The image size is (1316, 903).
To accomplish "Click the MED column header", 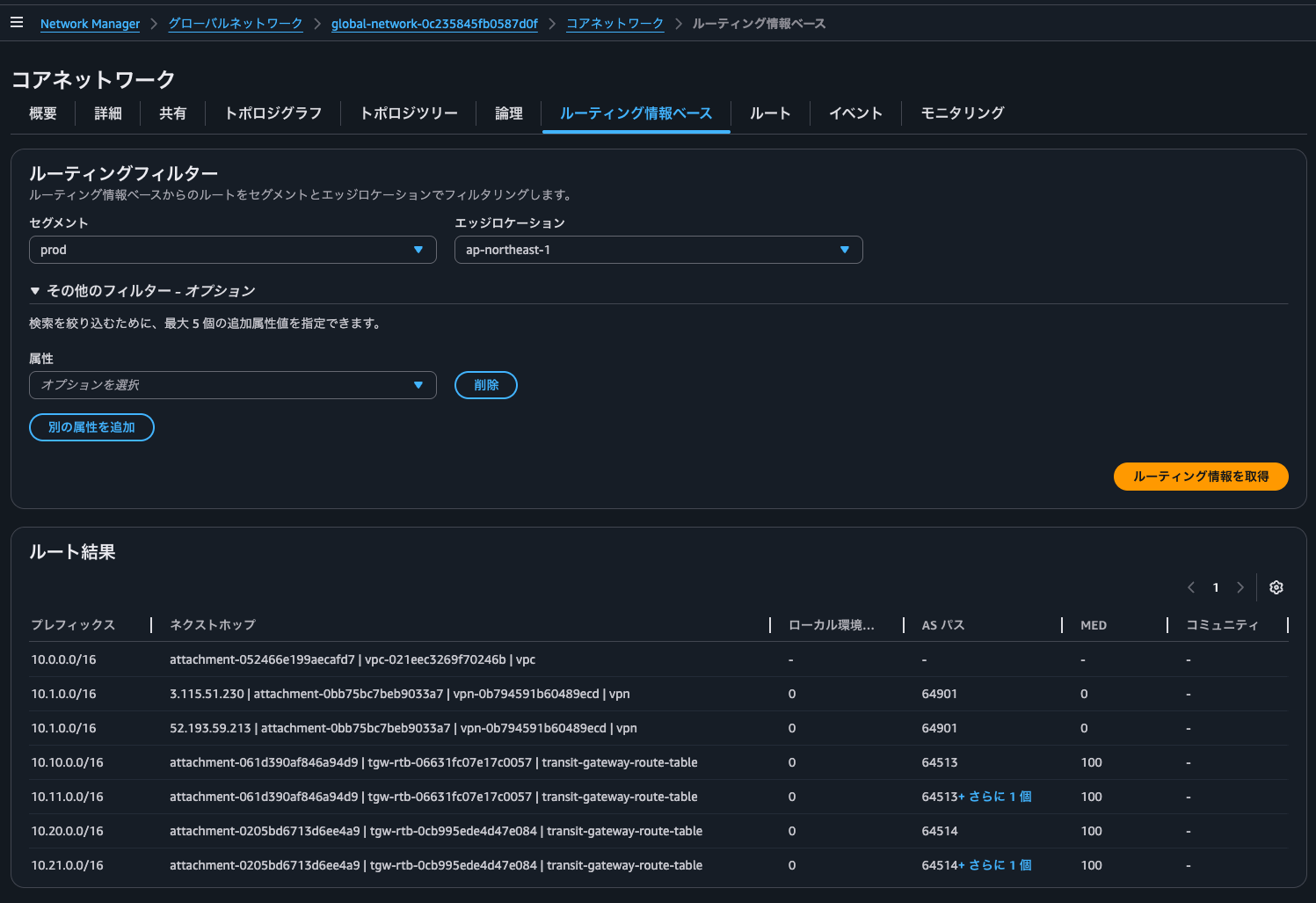I will click(x=1094, y=625).
